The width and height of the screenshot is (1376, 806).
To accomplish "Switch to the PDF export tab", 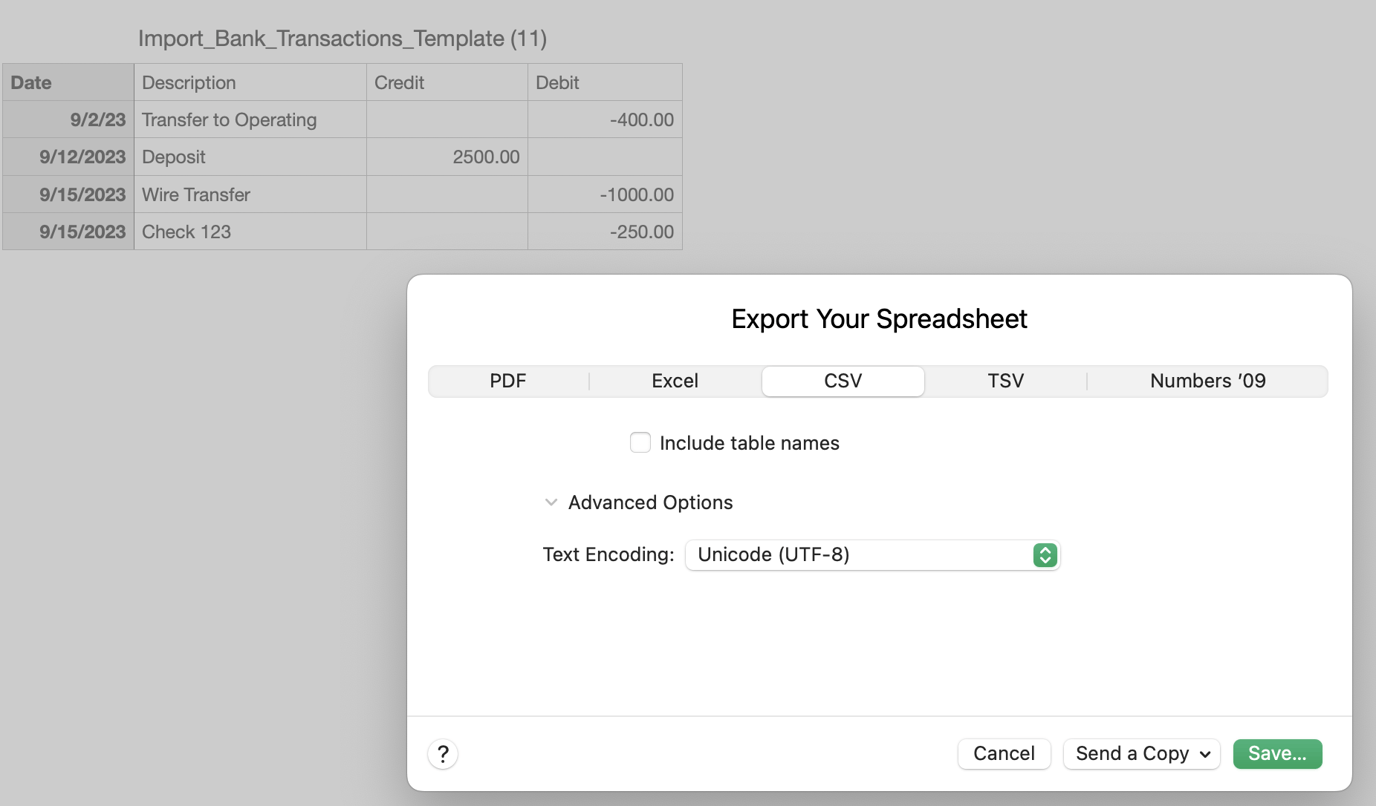I will click(508, 381).
